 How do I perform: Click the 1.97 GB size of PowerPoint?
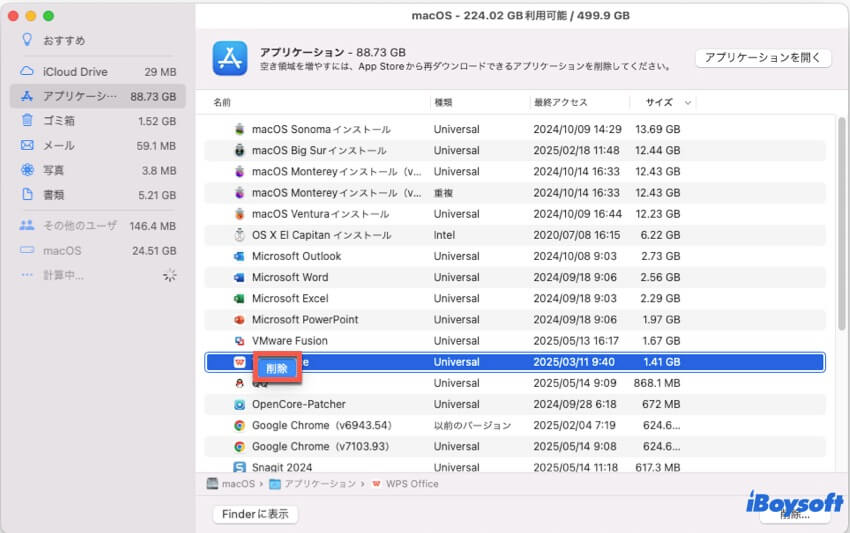point(661,319)
